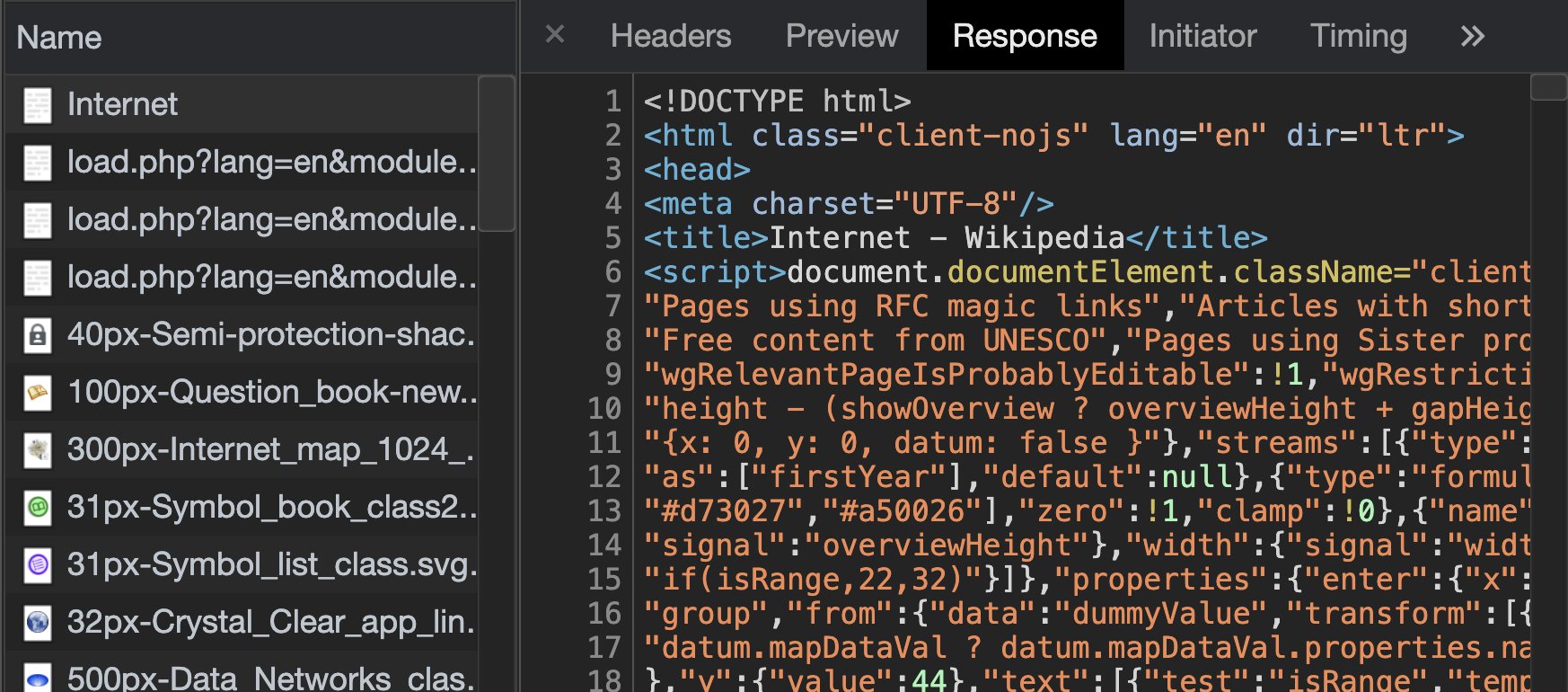This screenshot has height=692, width=1568.
Task: Click the "#d73027" color values line
Action: (1087, 510)
